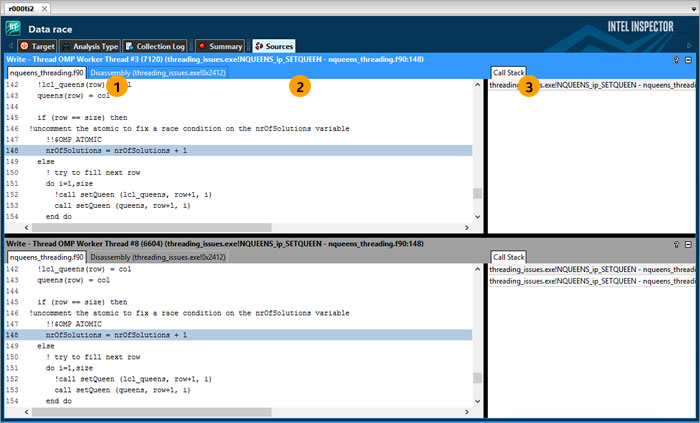Click line 149 'else' in Thread #8 view
The image size is (700, 423).
click(x=46, y=346)
